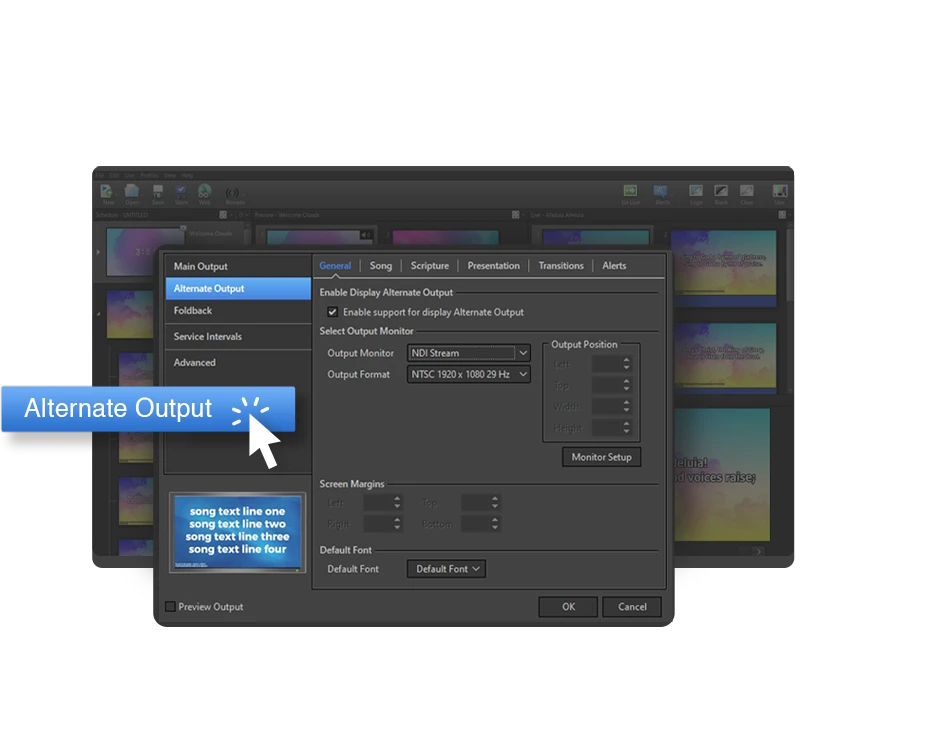Expand the arrow beside Remote toolbar icon

tap(244, 193)
